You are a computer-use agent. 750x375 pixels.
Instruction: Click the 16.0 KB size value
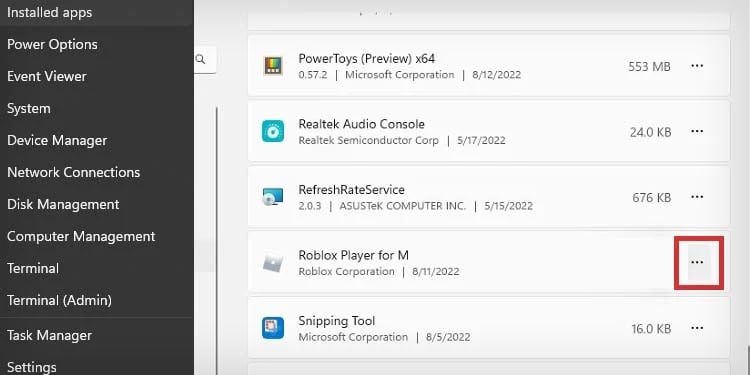[x=651, y=329]
